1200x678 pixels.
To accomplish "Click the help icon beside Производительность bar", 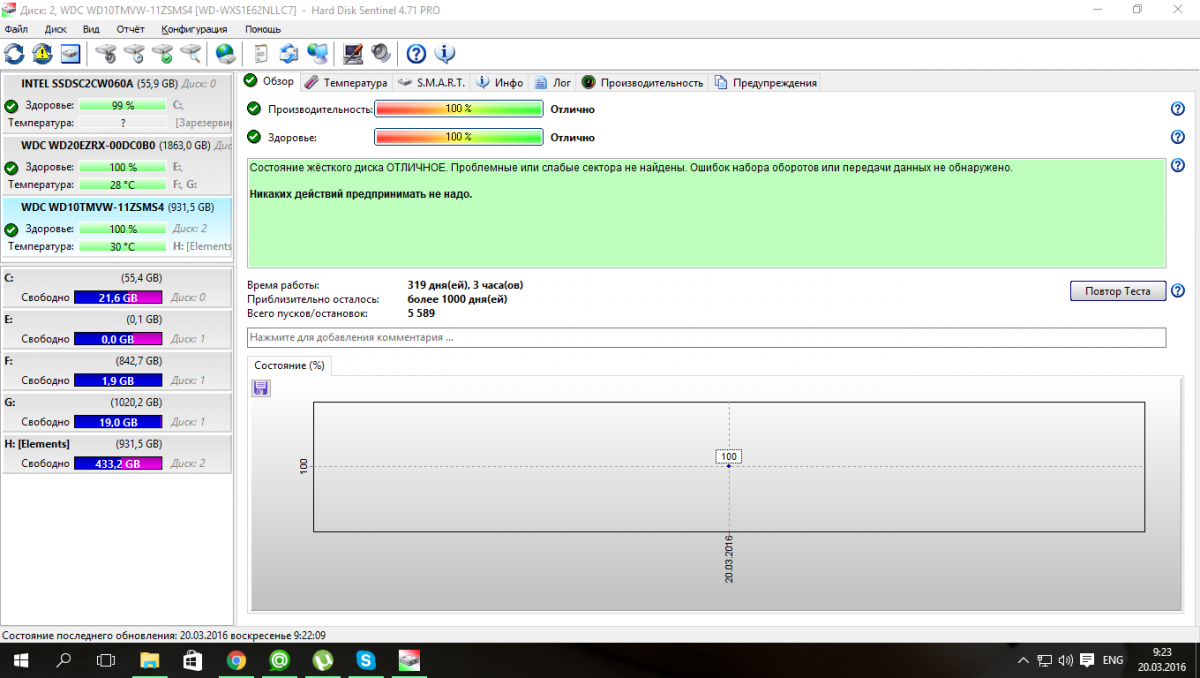I will point(1178,109).
